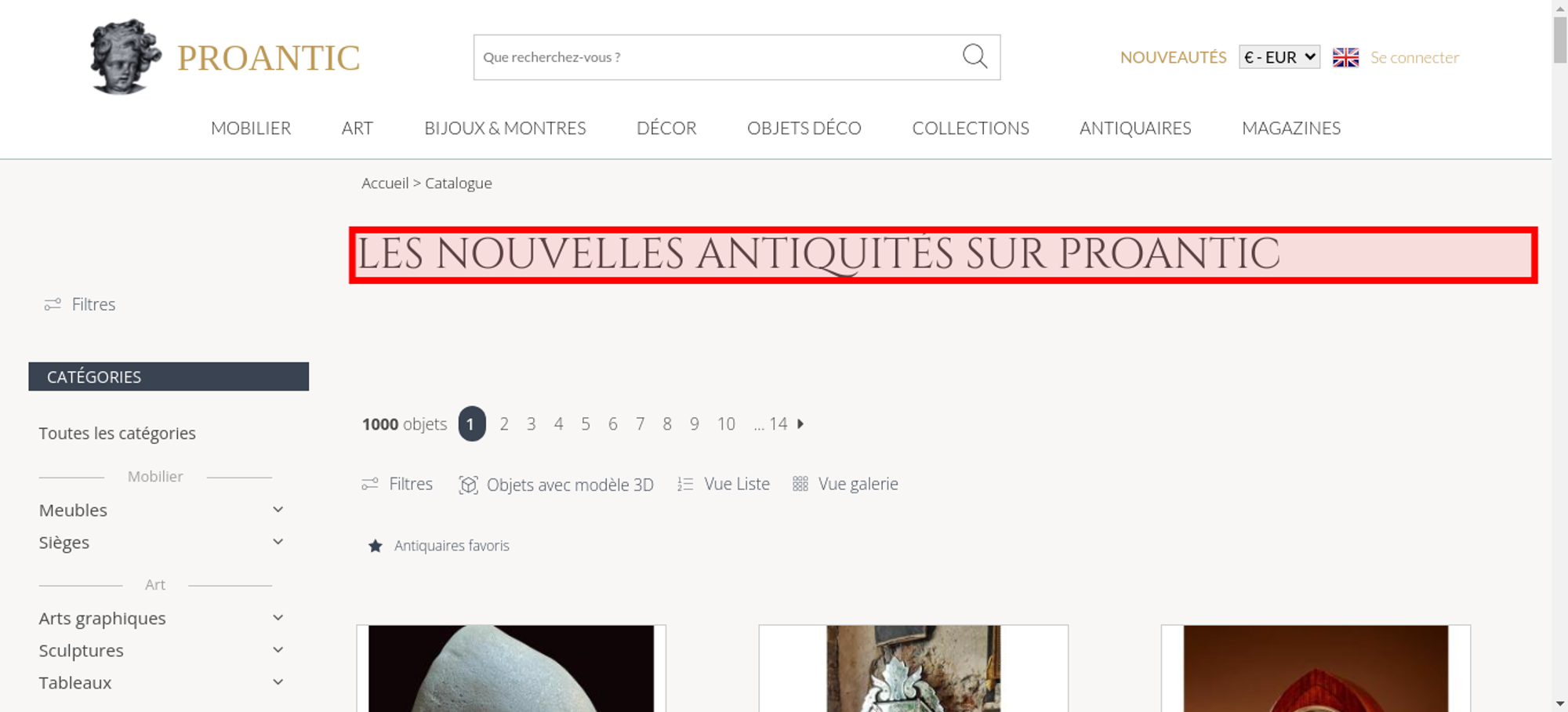
Task: Click the search magnifier icon
Action: pos(975,56)
